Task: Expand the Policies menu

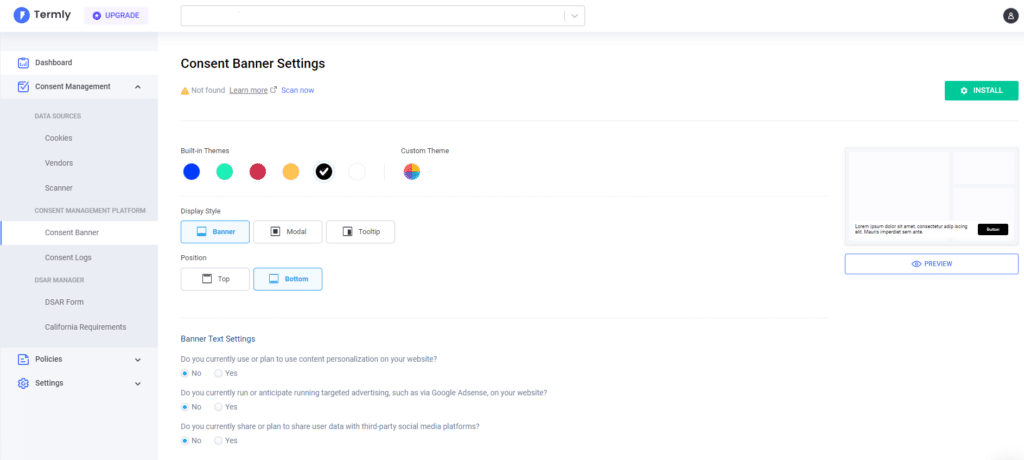Action: (x=138, y=359)
